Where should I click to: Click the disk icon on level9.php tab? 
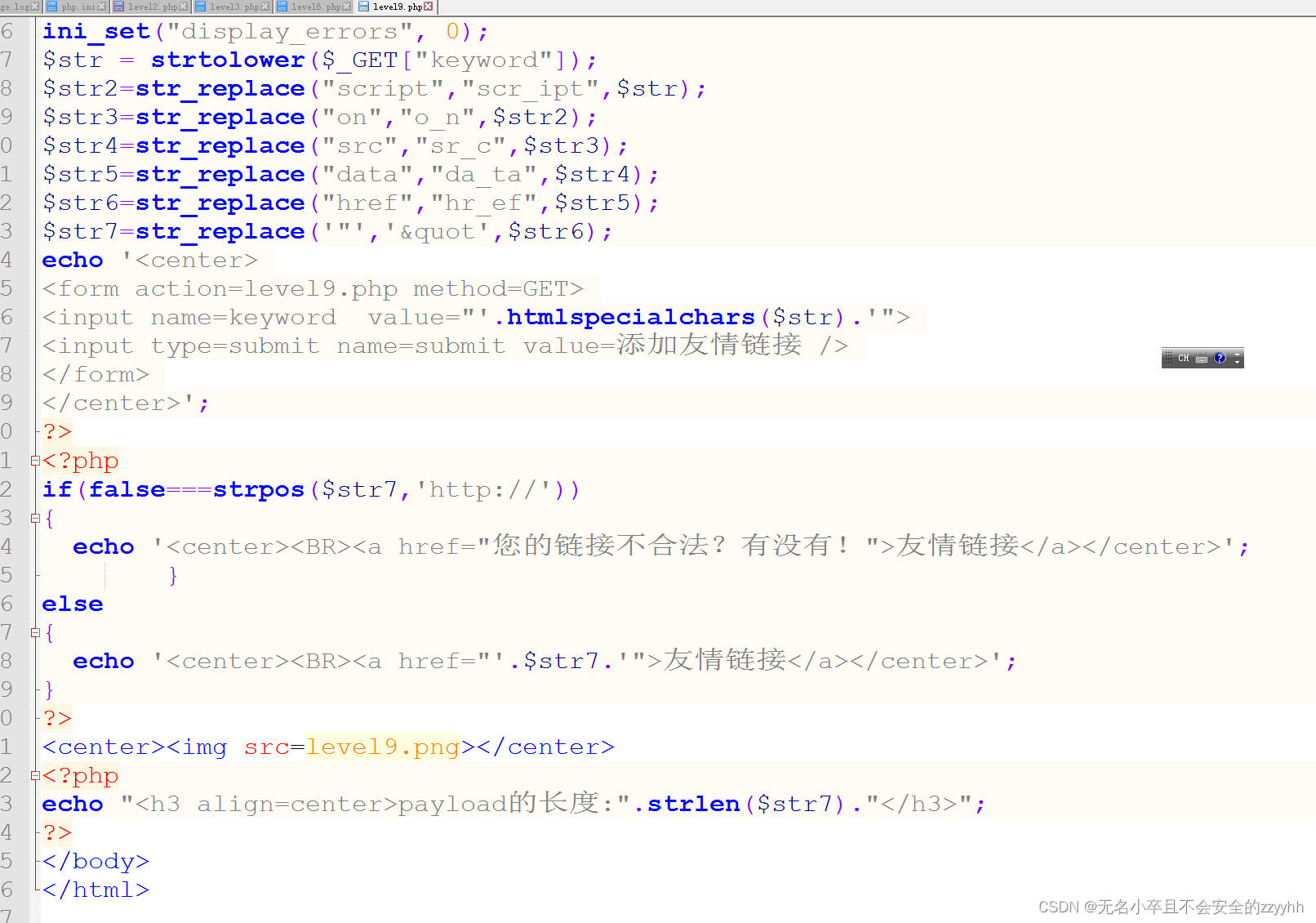click(x=363, y=7)
